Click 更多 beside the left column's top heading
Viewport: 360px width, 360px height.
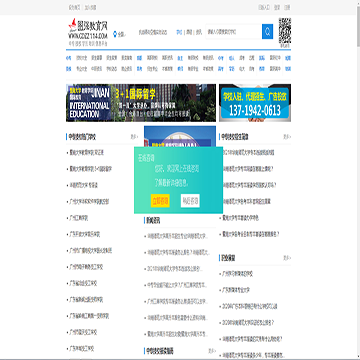(x=134, y=137)
